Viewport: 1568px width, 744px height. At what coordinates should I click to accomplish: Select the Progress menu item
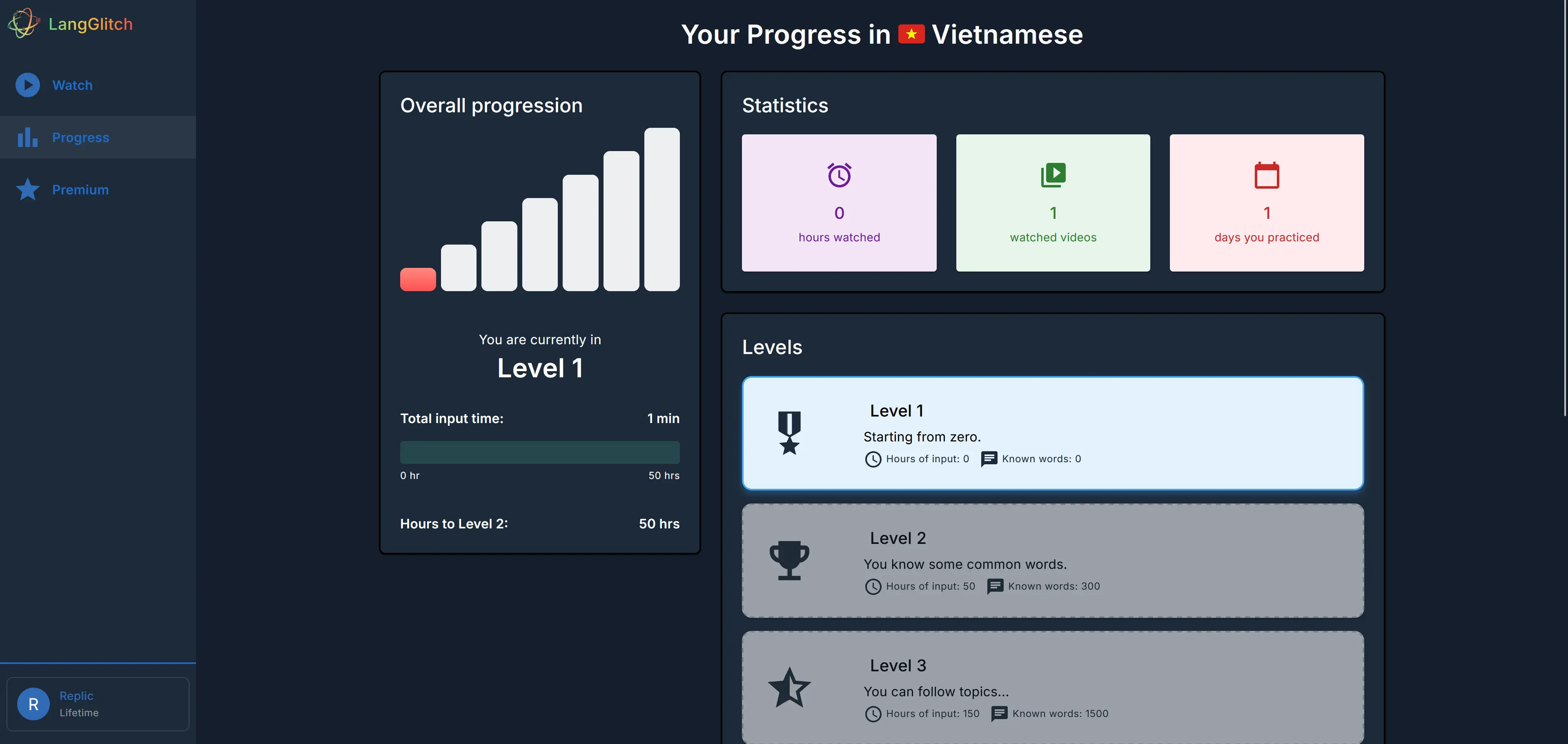(x=80, y=138)
